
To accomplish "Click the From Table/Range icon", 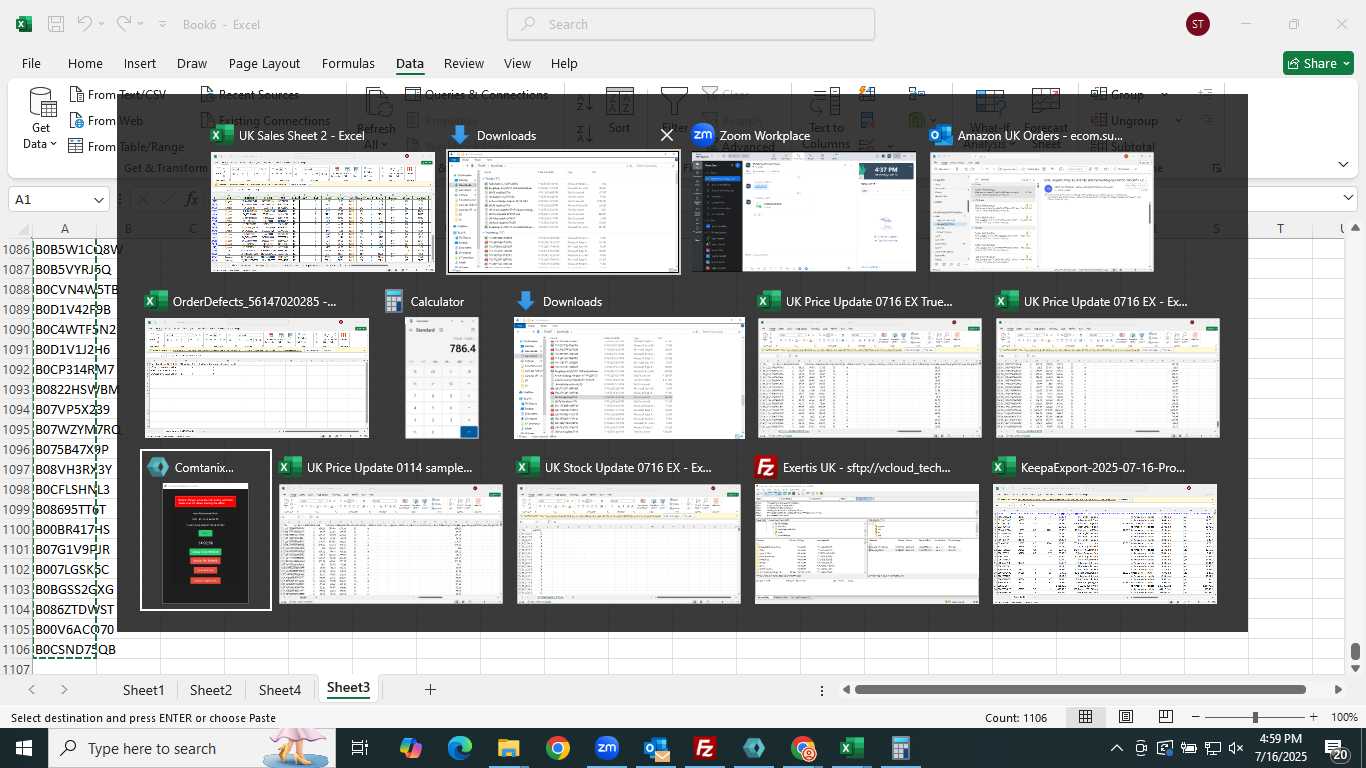I will click(x=77, y=147).
